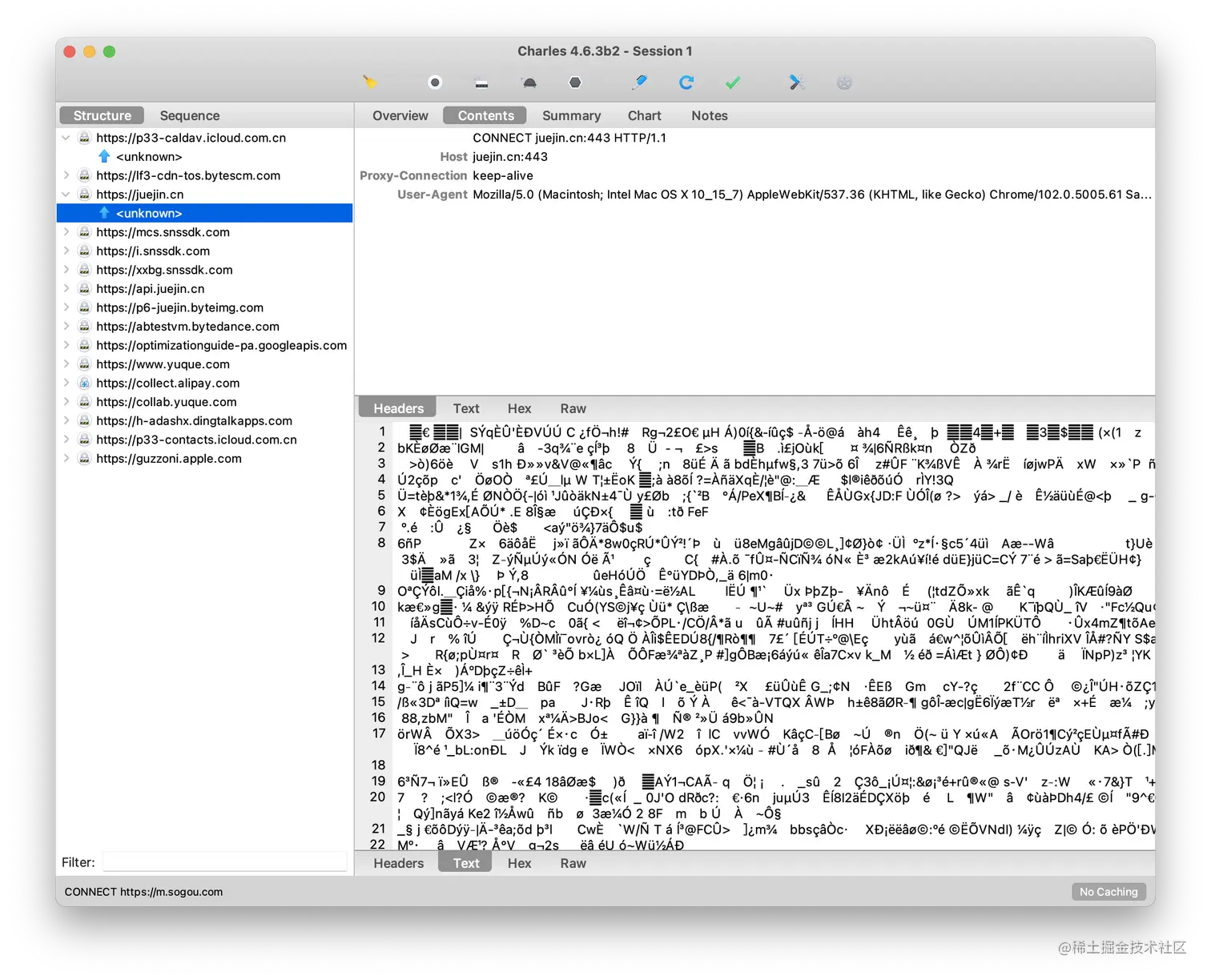Toggle SSL proxying lock icon

481,82
